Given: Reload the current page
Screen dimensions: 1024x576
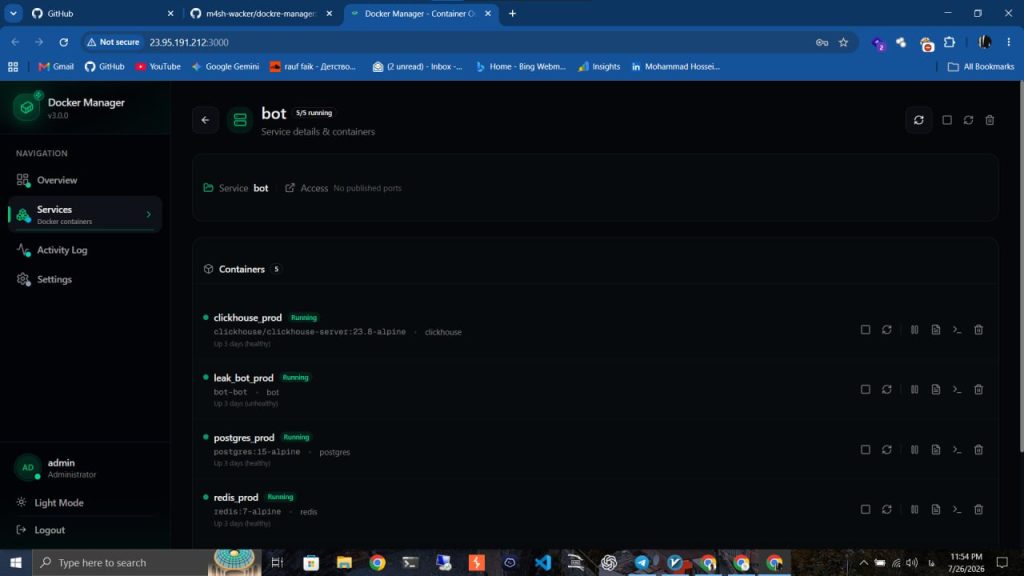Looking at the screenshot, I should point(63,42).
